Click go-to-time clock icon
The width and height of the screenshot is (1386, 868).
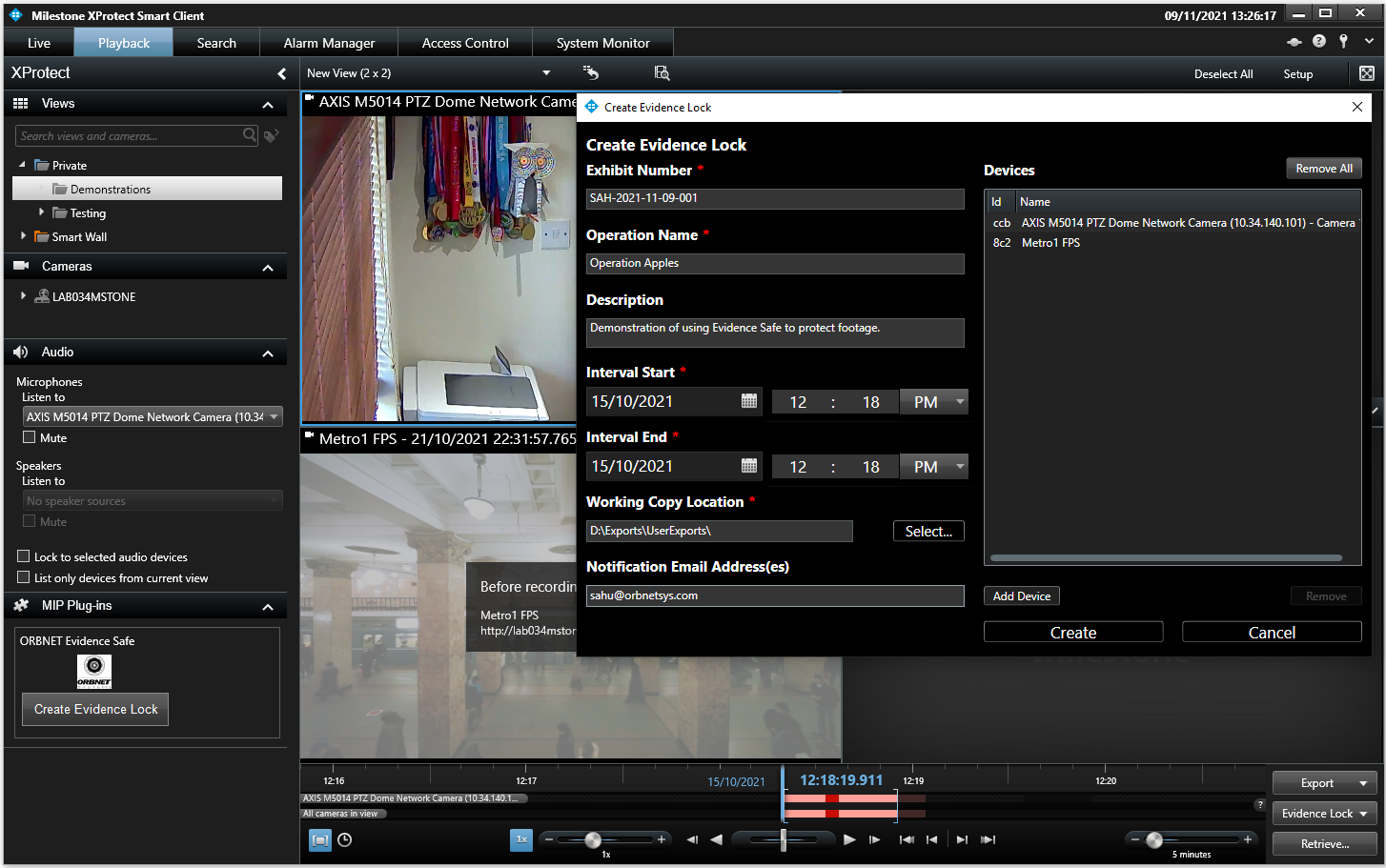(x=345, y=840)
